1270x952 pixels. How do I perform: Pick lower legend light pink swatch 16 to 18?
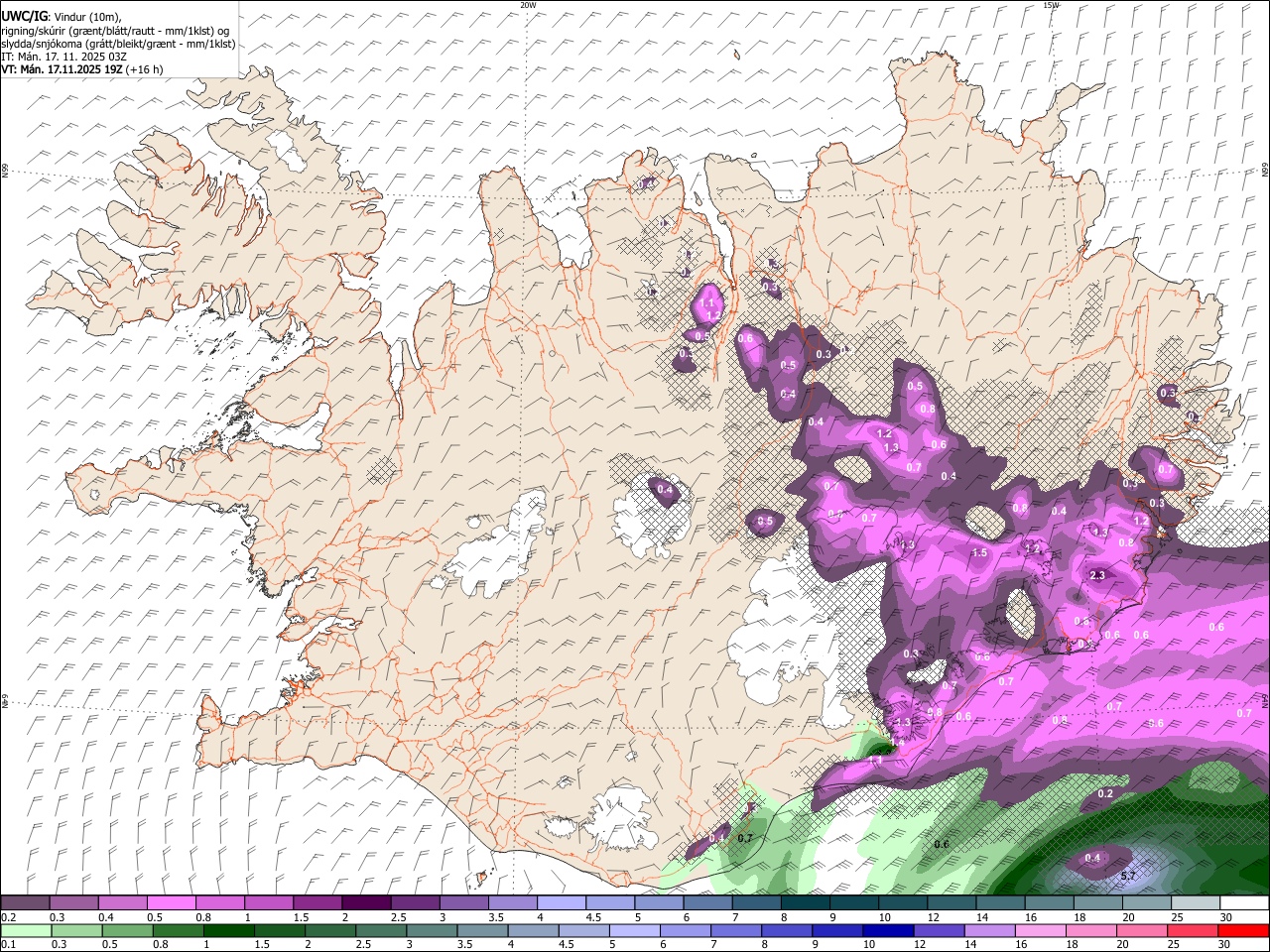point(1042,930)
